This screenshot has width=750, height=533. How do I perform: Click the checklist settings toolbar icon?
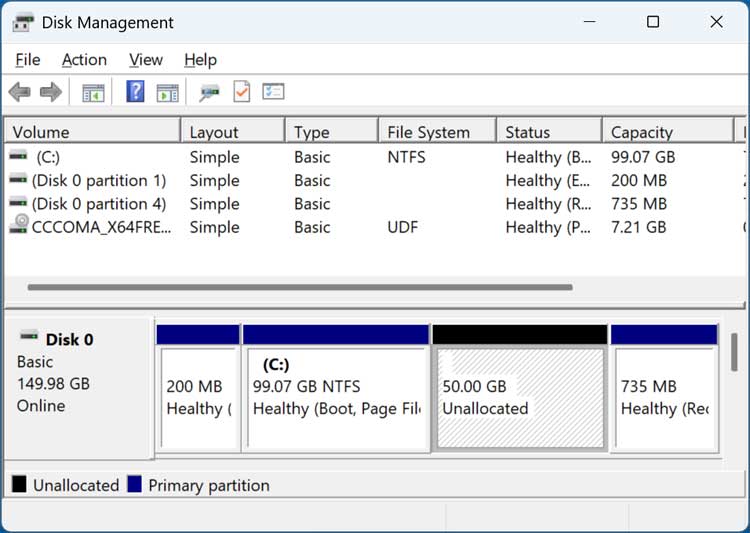pos(273,91)
